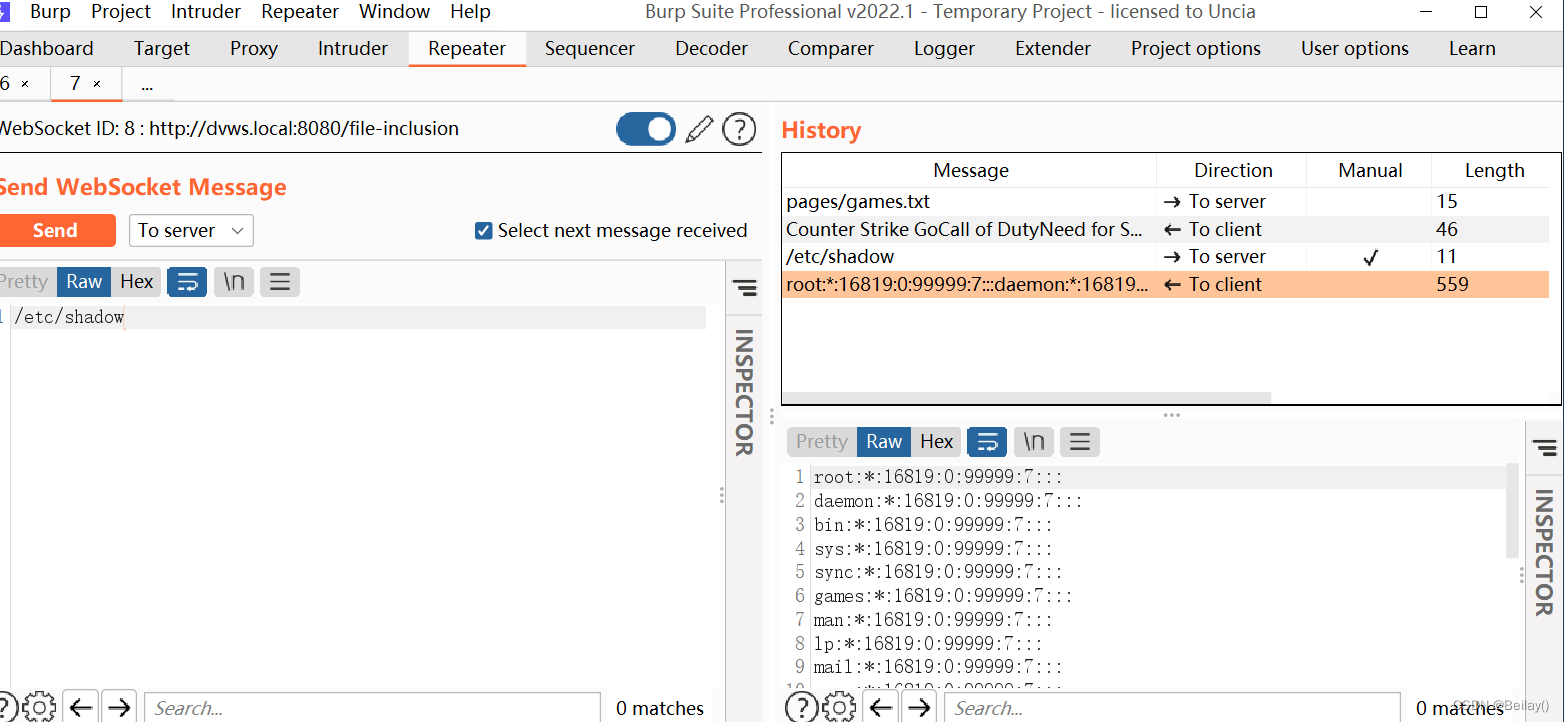This screenshot has width=1564, height=722.
Task: Sort History by Length column header
Action: (1494, 171)
